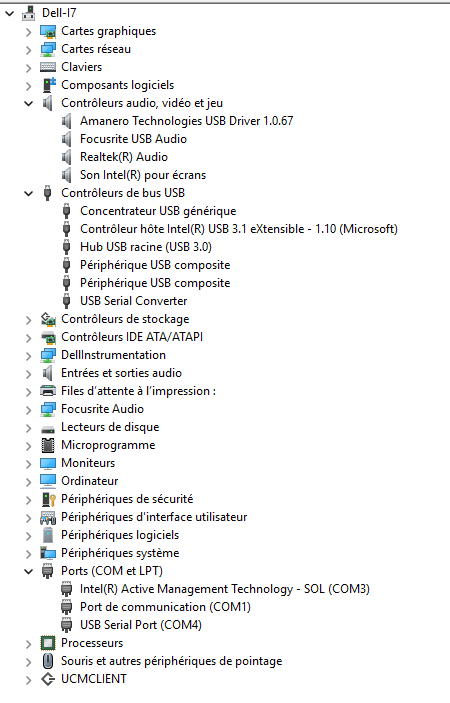
Task: Expand the Lecteurs de disque node
Action: tap(29, 428)
